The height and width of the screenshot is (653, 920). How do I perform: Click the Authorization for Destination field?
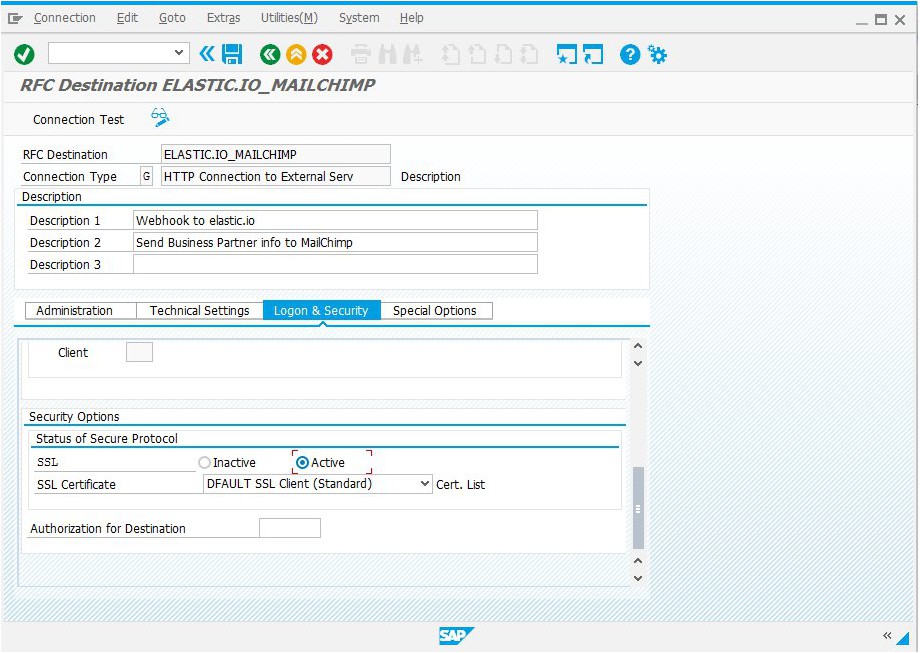pyautogui.click(x=290, y=528)
